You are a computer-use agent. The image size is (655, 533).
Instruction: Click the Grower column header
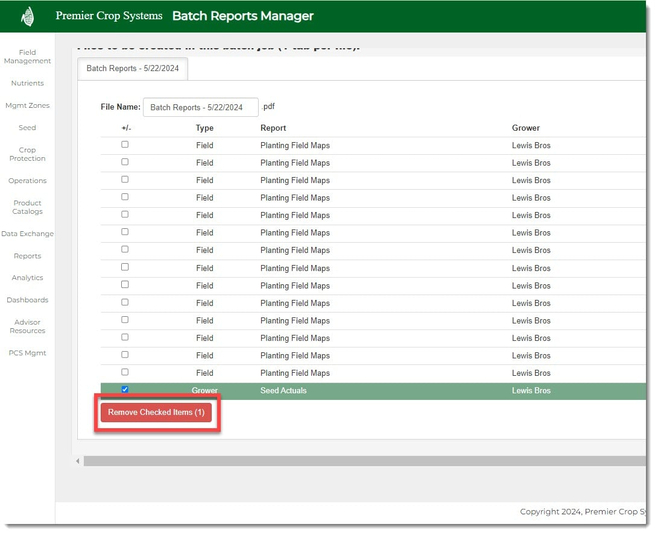click(x=526, y=128)
